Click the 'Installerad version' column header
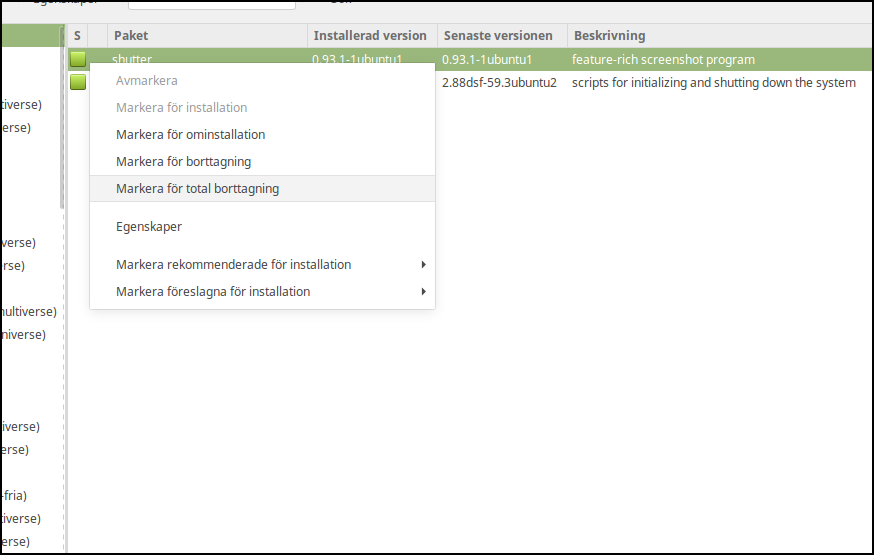This screenshot has height=555, width=874. click(370, 36)
